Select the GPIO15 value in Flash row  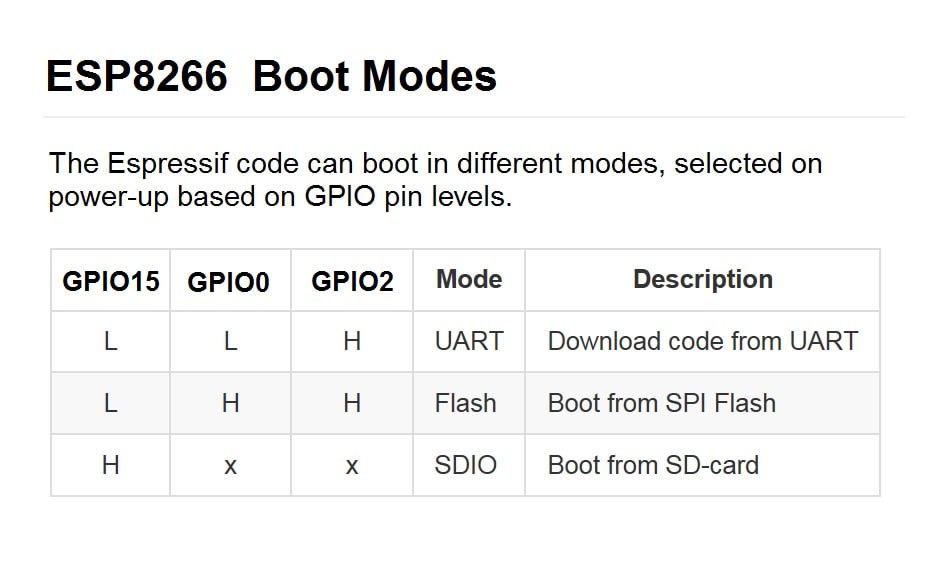point(111,403)
